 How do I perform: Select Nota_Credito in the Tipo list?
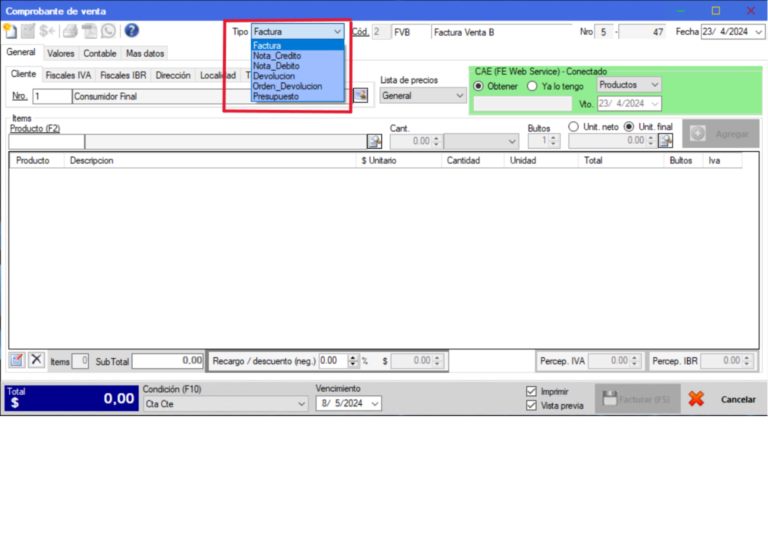point(298,56)
